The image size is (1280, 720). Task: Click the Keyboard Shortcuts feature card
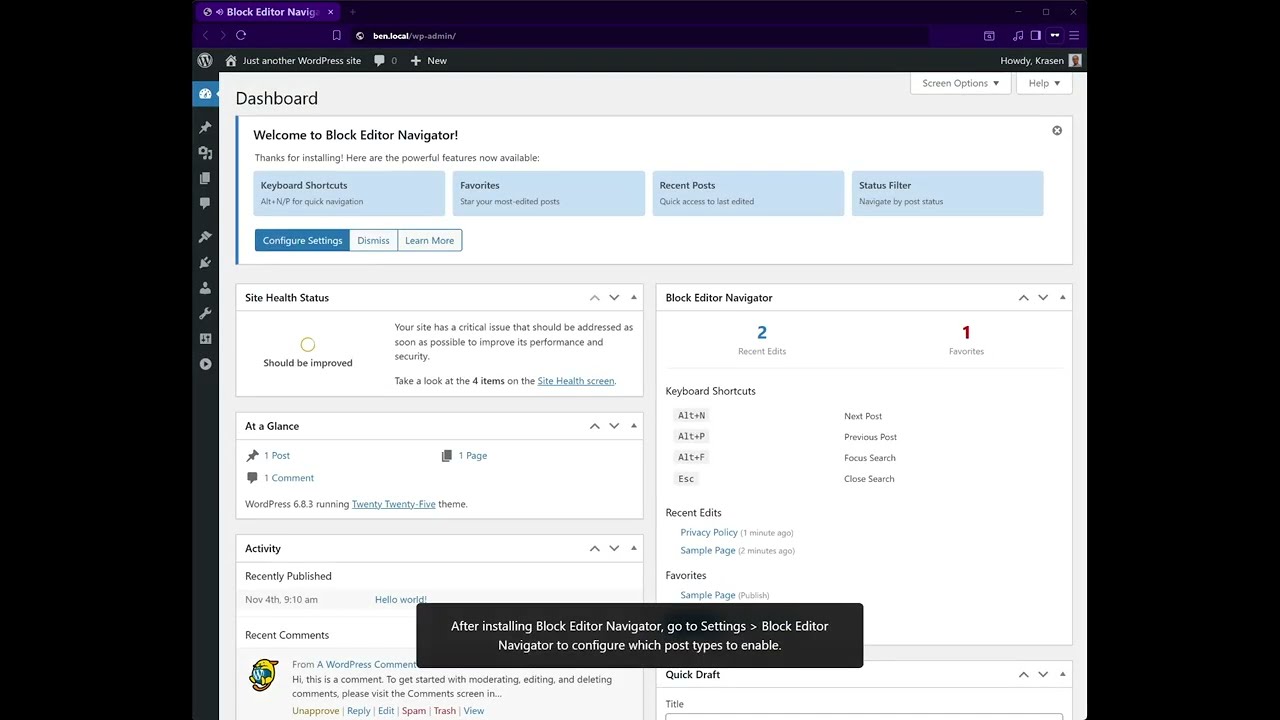[x=349, y=193]
